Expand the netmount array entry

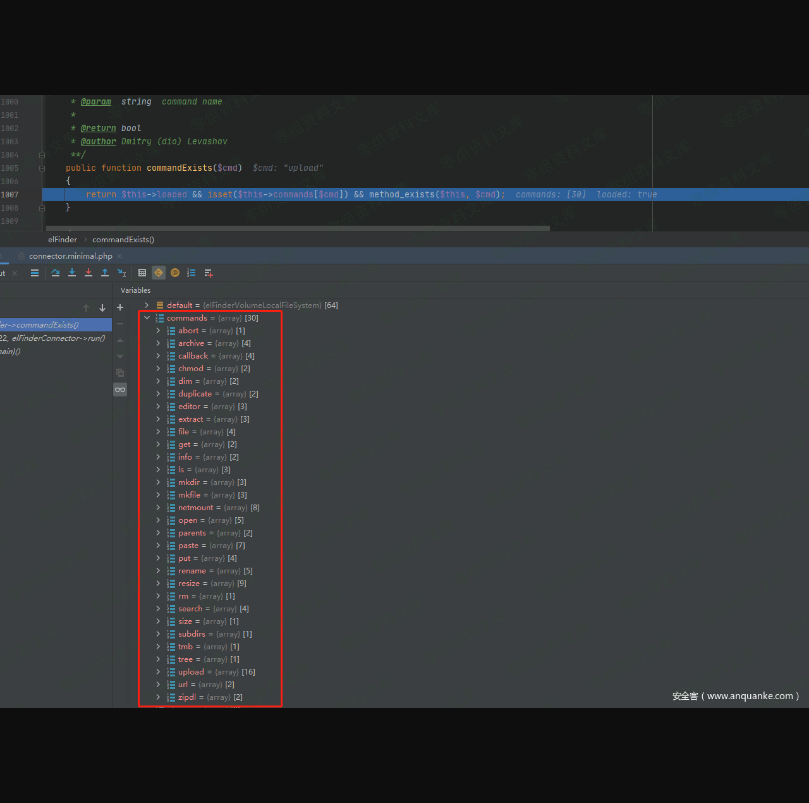click(x=158, y=508)
